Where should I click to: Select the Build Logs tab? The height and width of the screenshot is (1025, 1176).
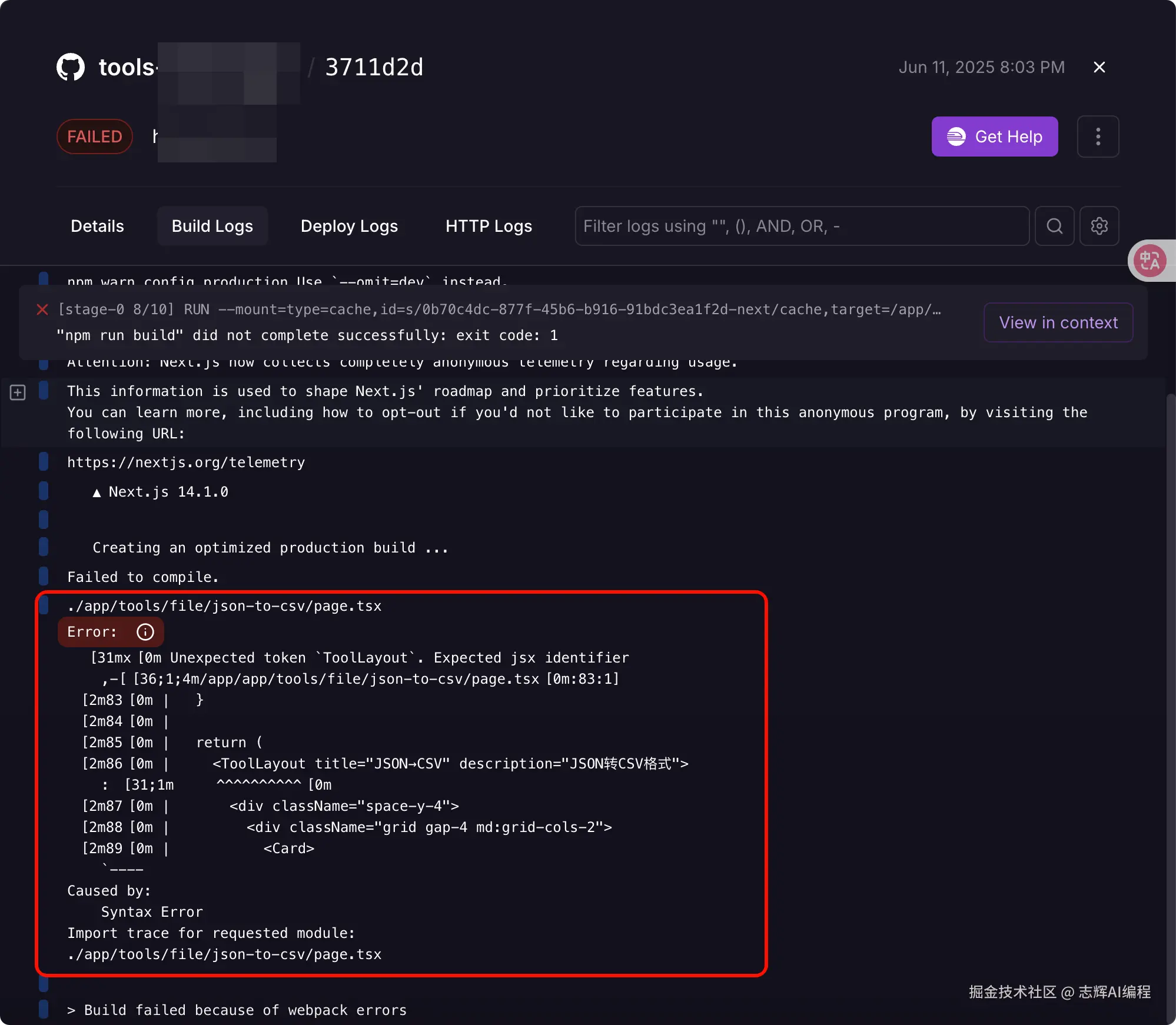212,226
